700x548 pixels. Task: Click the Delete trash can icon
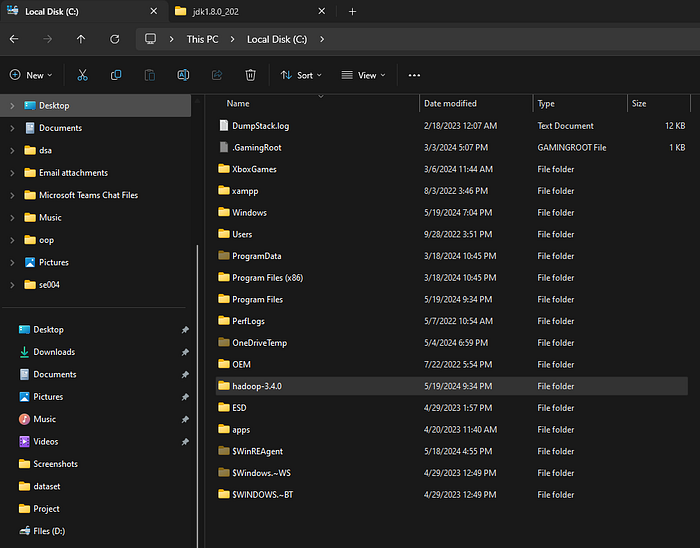[x=250, y=75]
